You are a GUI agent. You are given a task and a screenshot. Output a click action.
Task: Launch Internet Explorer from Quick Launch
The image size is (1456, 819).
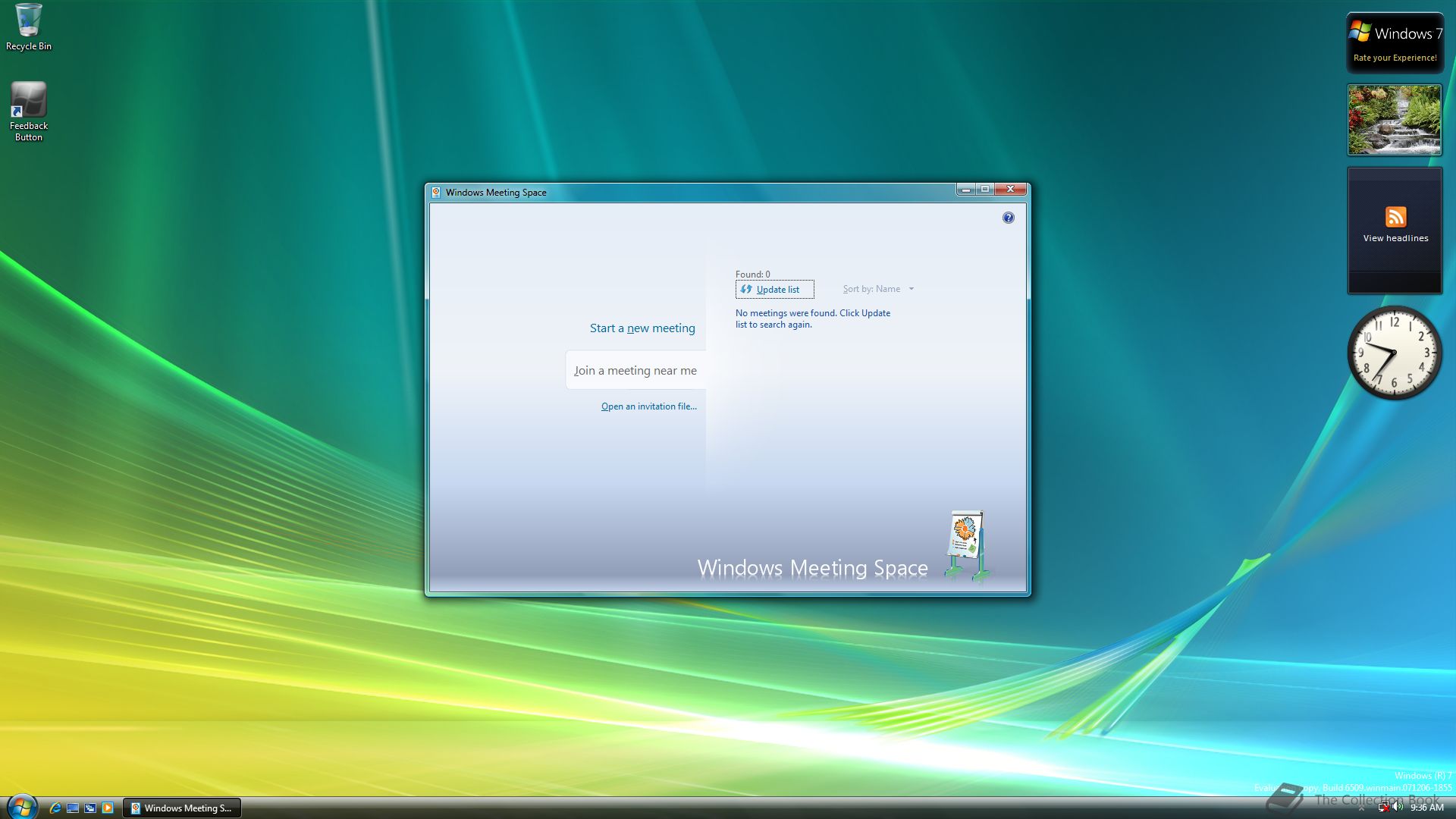[x=55, y=808]
